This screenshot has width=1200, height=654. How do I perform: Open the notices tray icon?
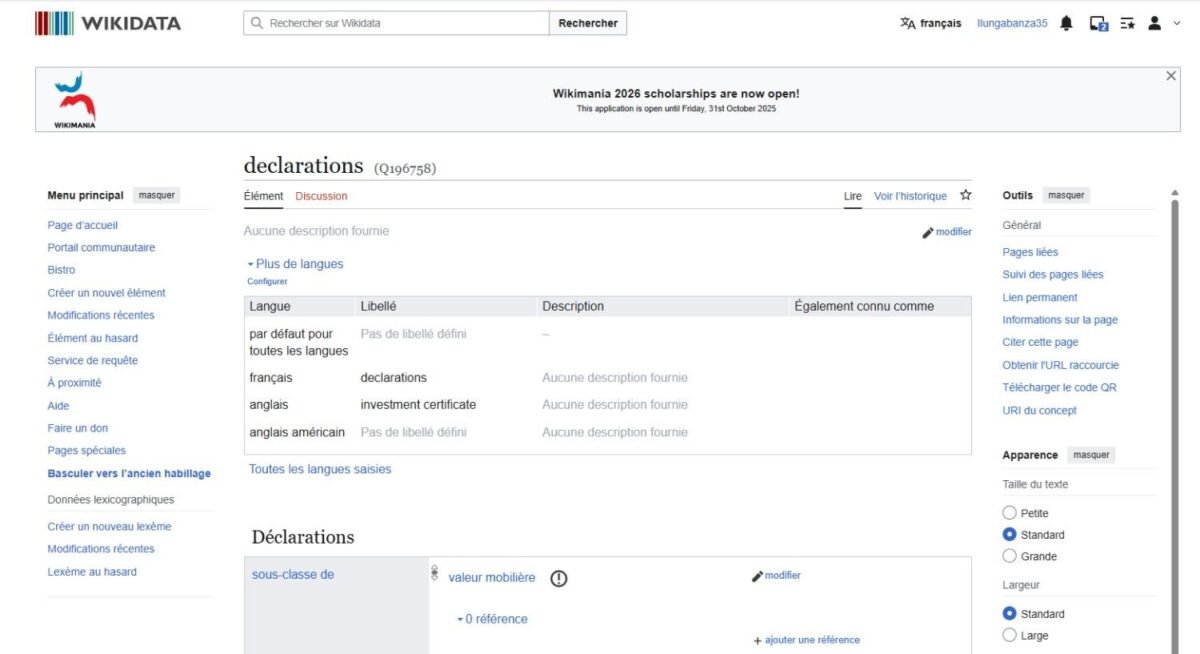[1098, 23]
